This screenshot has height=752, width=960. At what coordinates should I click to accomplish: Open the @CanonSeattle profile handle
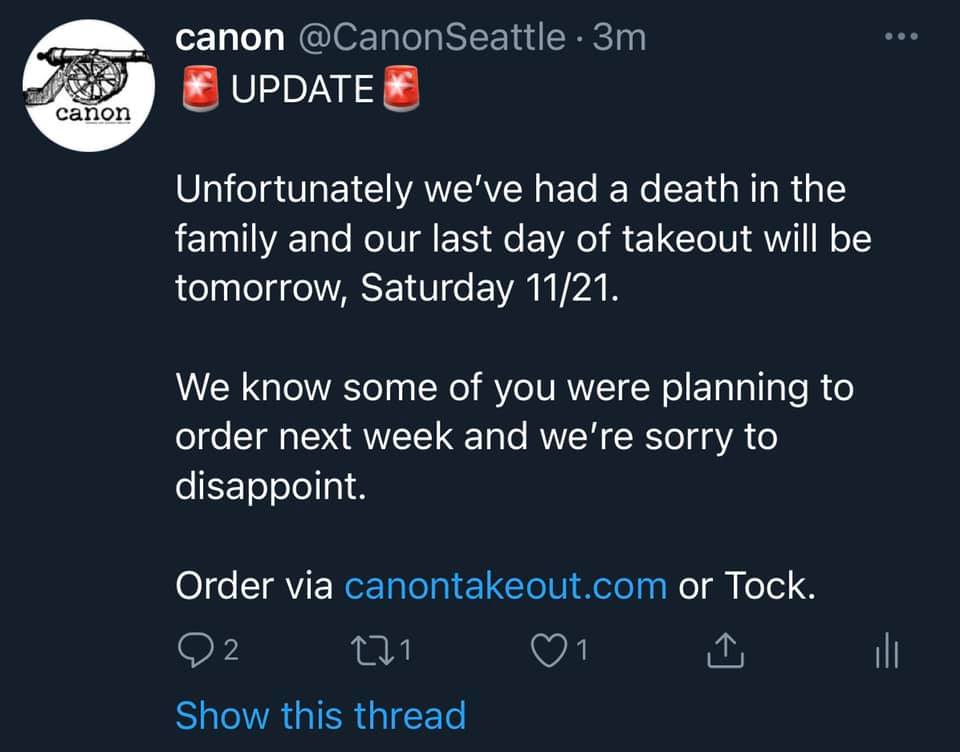click(432, 38)
